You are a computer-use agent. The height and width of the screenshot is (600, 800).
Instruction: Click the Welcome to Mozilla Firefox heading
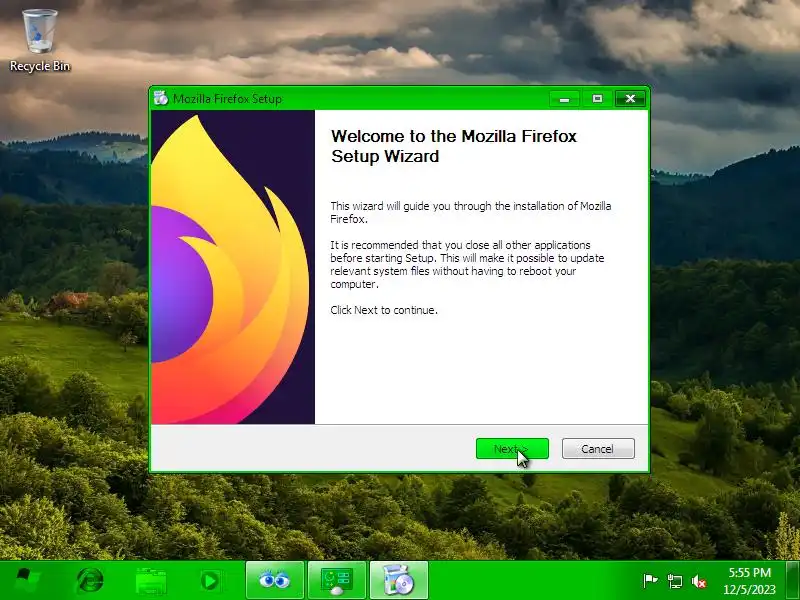pyautogui.click(x=454, y=146)
